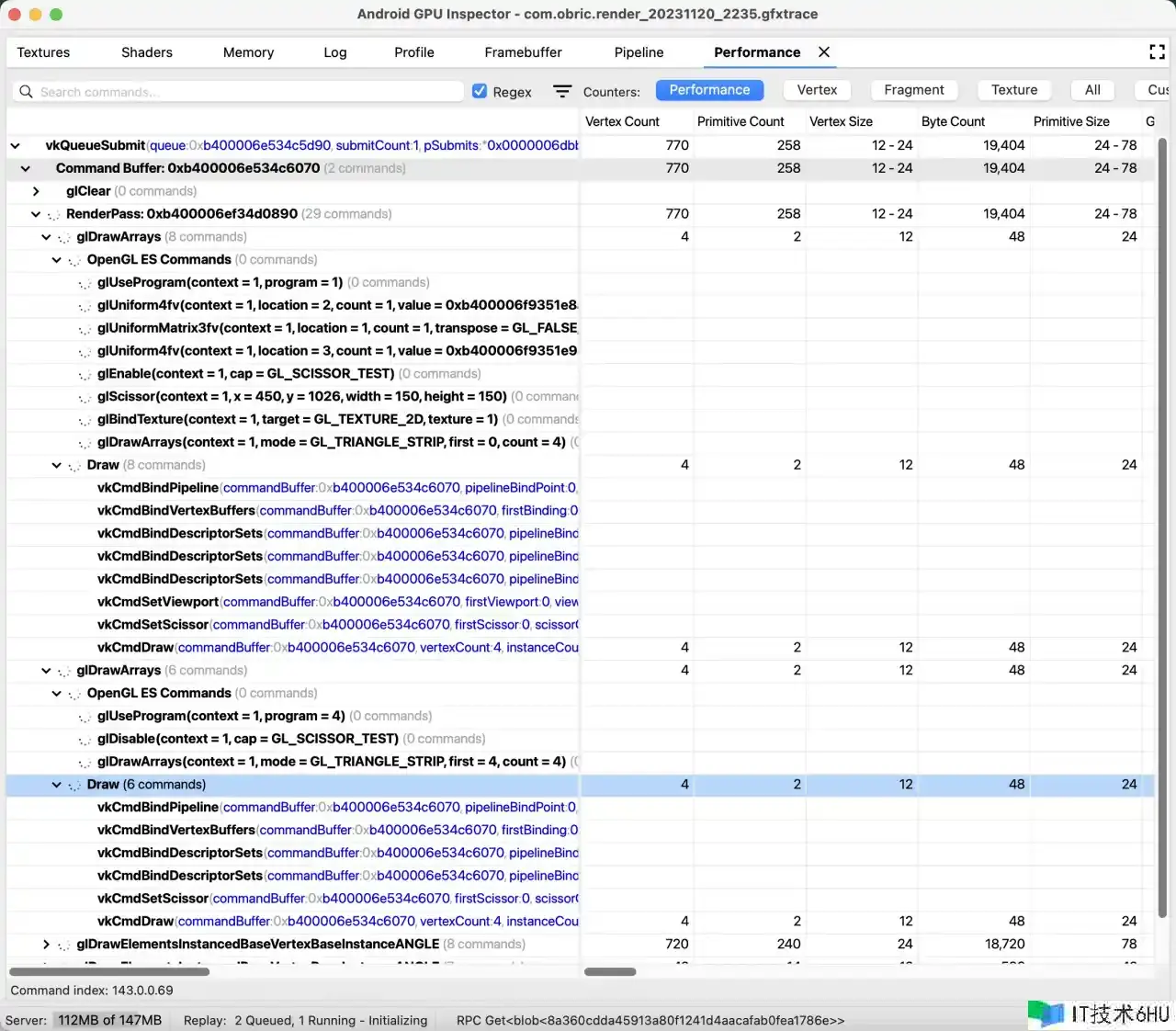This screenshot has height=1031, width=1176.
Task: Switch to the Pipeline tab
Action: [639, 52]
